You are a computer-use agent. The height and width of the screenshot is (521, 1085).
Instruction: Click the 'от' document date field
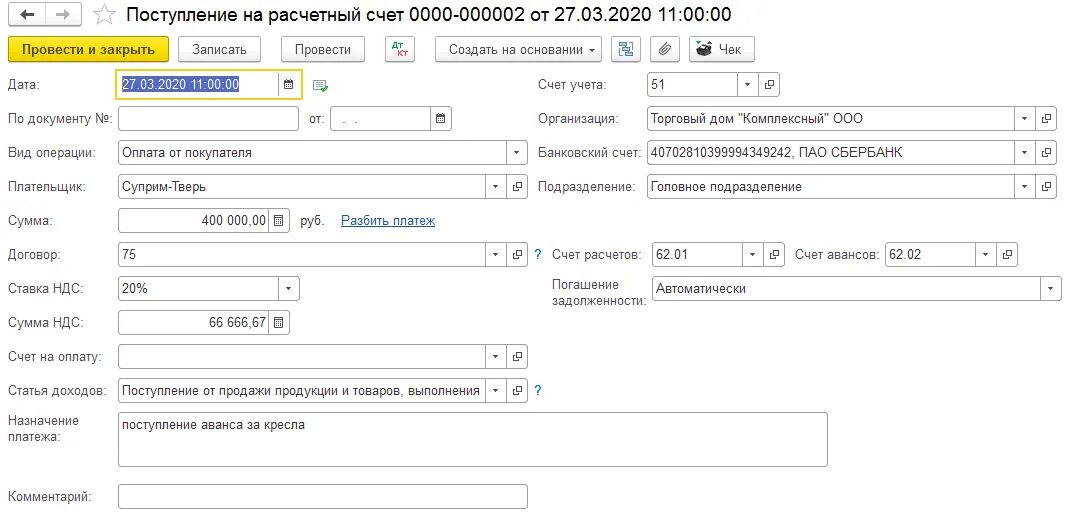381,119
